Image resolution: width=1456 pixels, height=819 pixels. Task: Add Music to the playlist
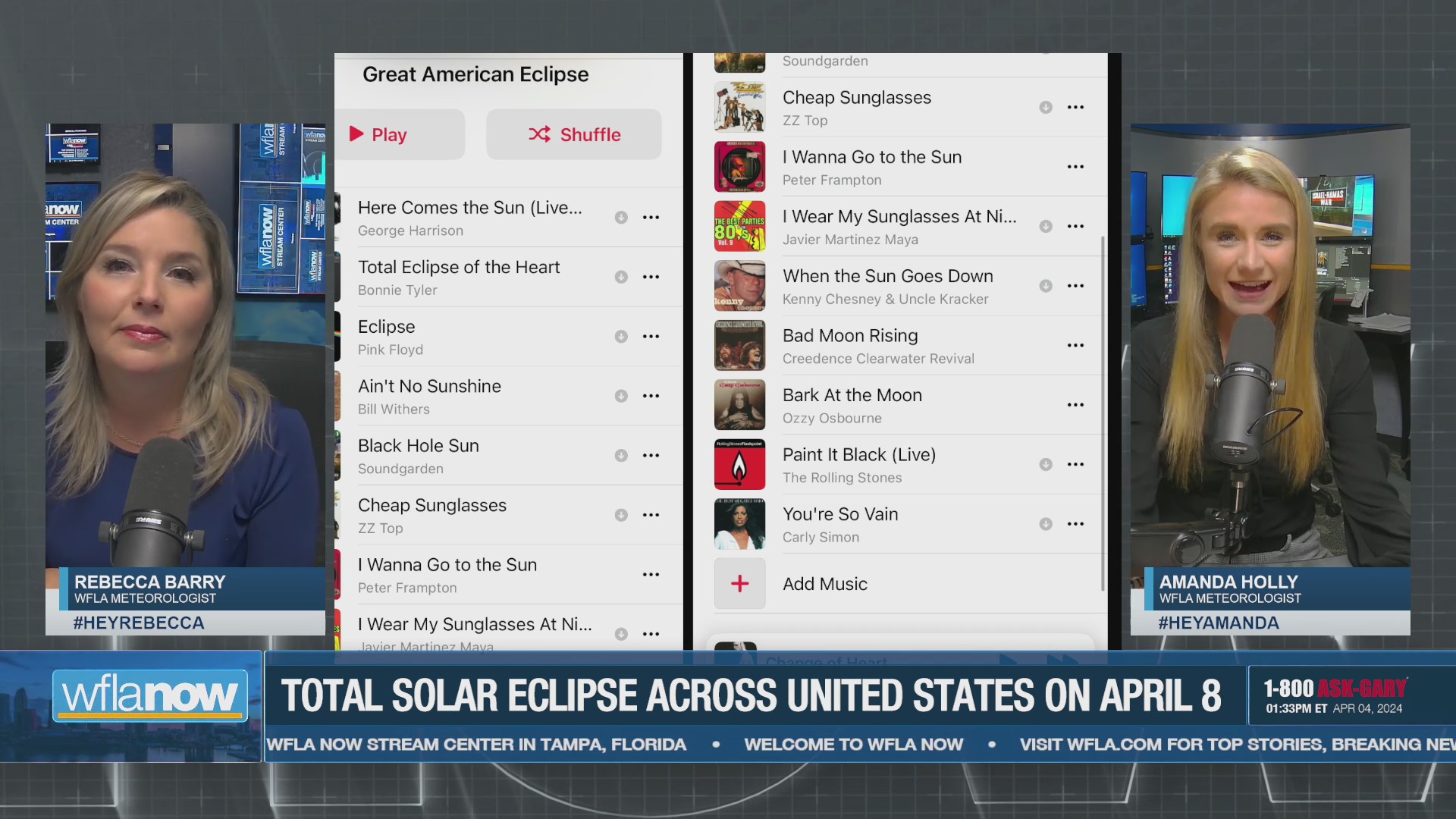point(824,583)
